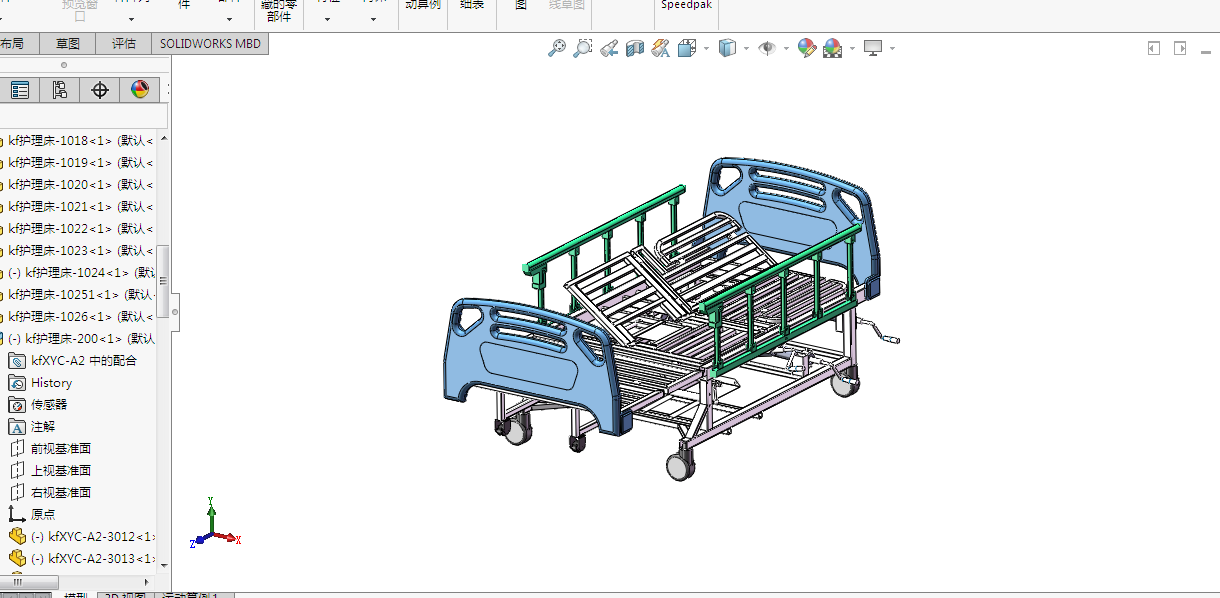The image size is (1220, 598).
Task: Open the Hide/Show Items dropdown arrow
Action: [x=786, y=48]
